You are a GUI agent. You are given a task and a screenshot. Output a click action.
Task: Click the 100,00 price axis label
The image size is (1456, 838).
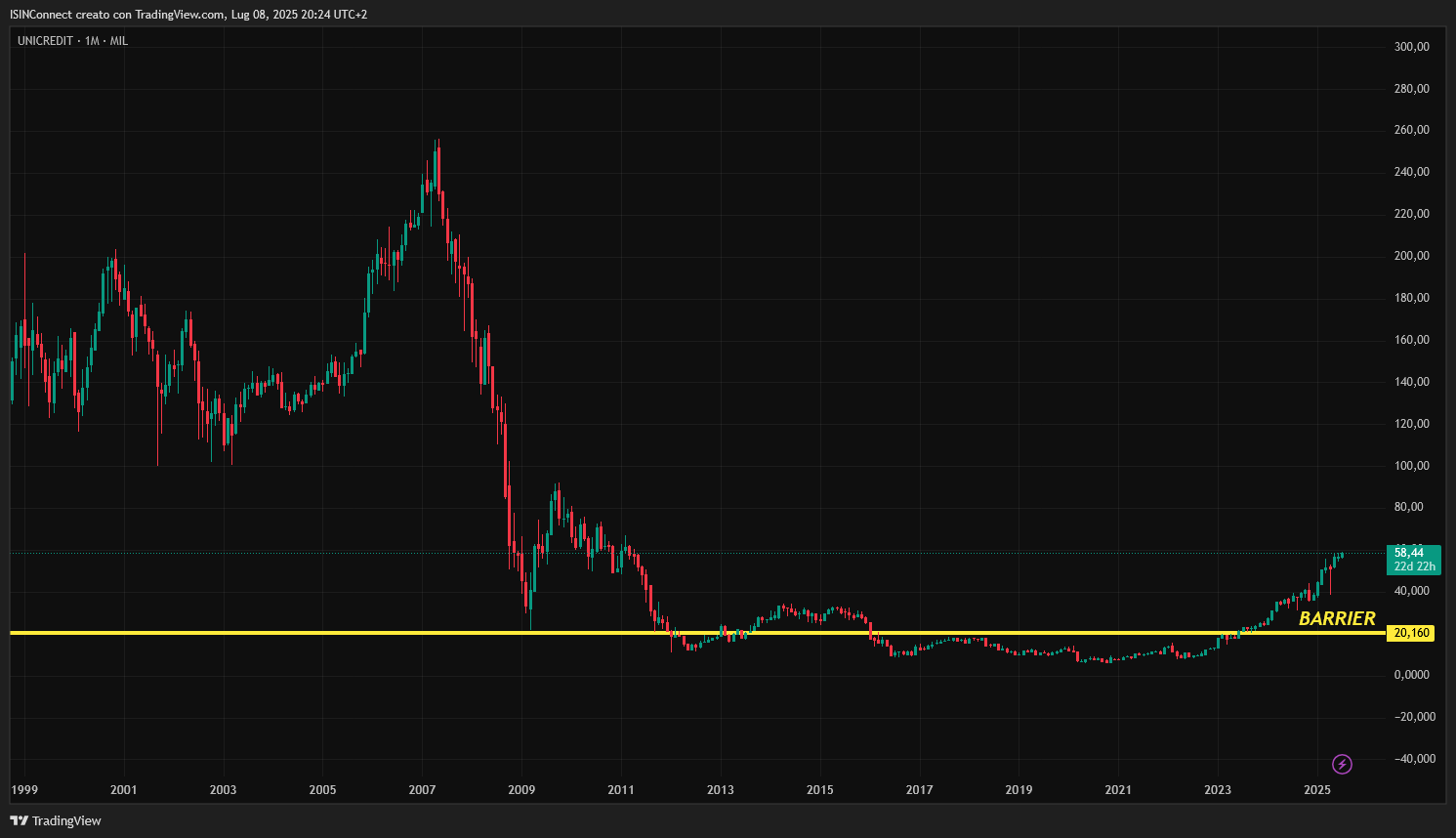[x=1412, y=466]
